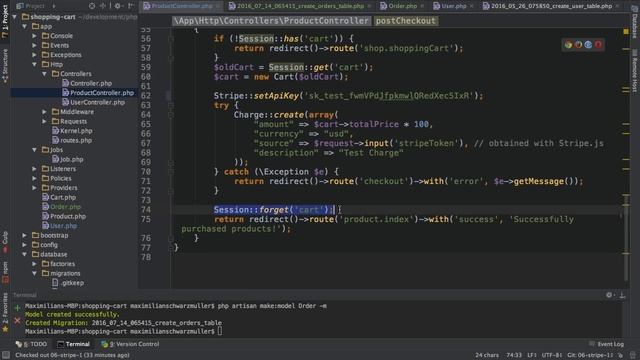Close the Order.php editor tab
Viewport: 640px width, 360px height.
tap(422, 6)
